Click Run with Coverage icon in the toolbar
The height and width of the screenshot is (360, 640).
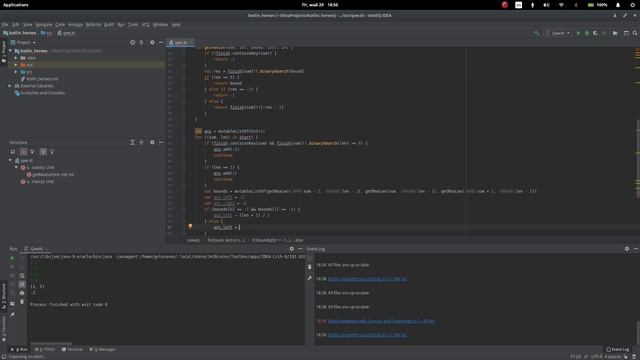click(x=596, y=33)
